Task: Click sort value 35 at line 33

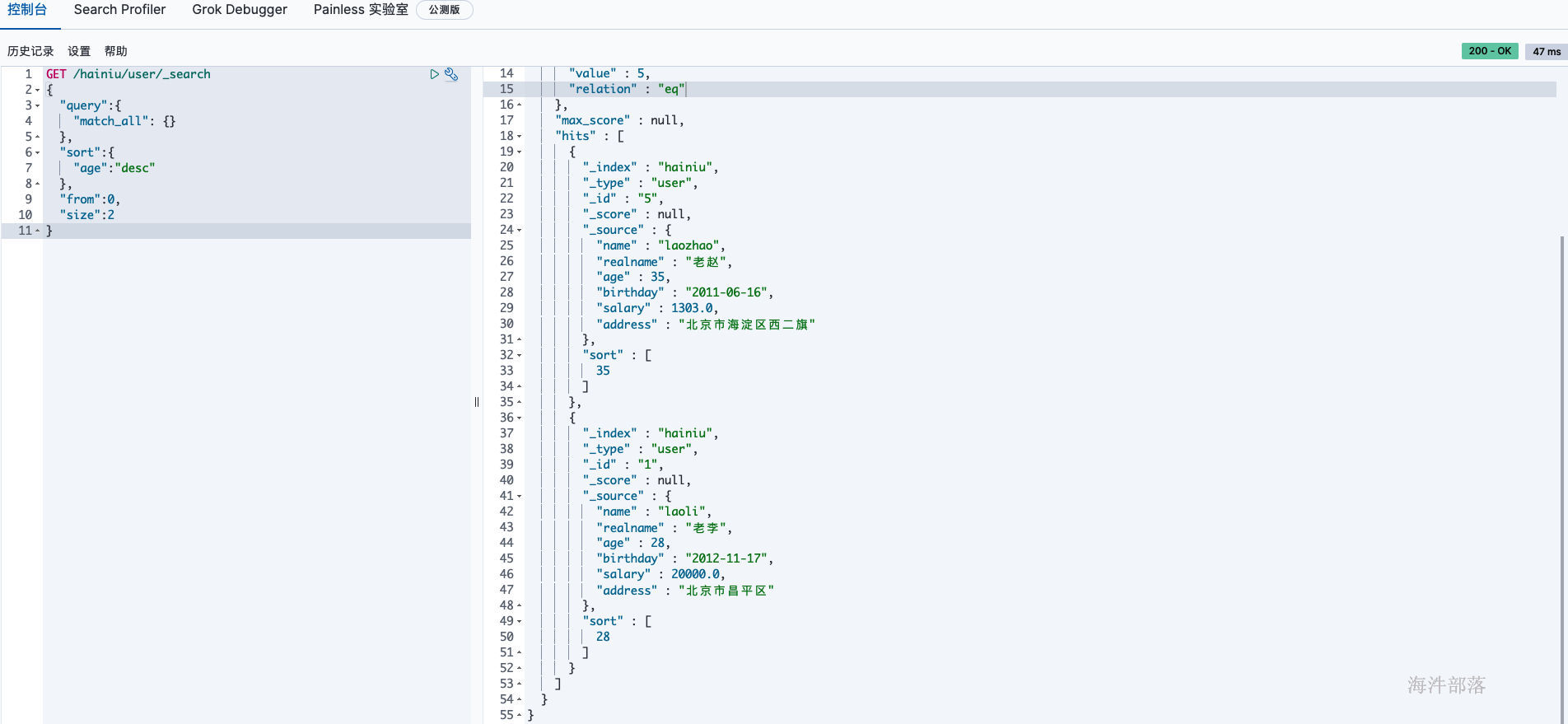Action: (x=603, y=371)
